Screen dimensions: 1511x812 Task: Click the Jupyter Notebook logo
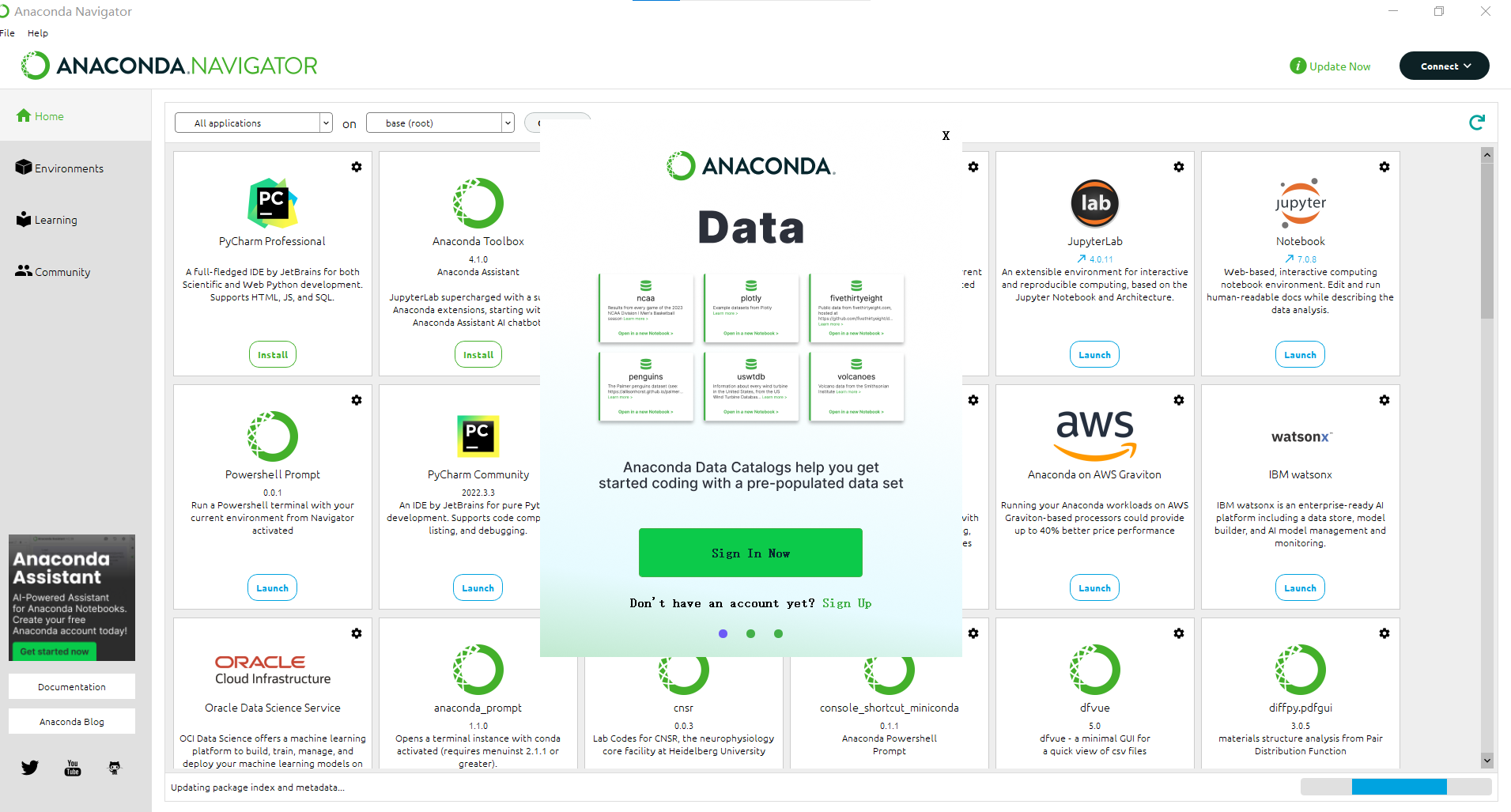point(1301,203)
